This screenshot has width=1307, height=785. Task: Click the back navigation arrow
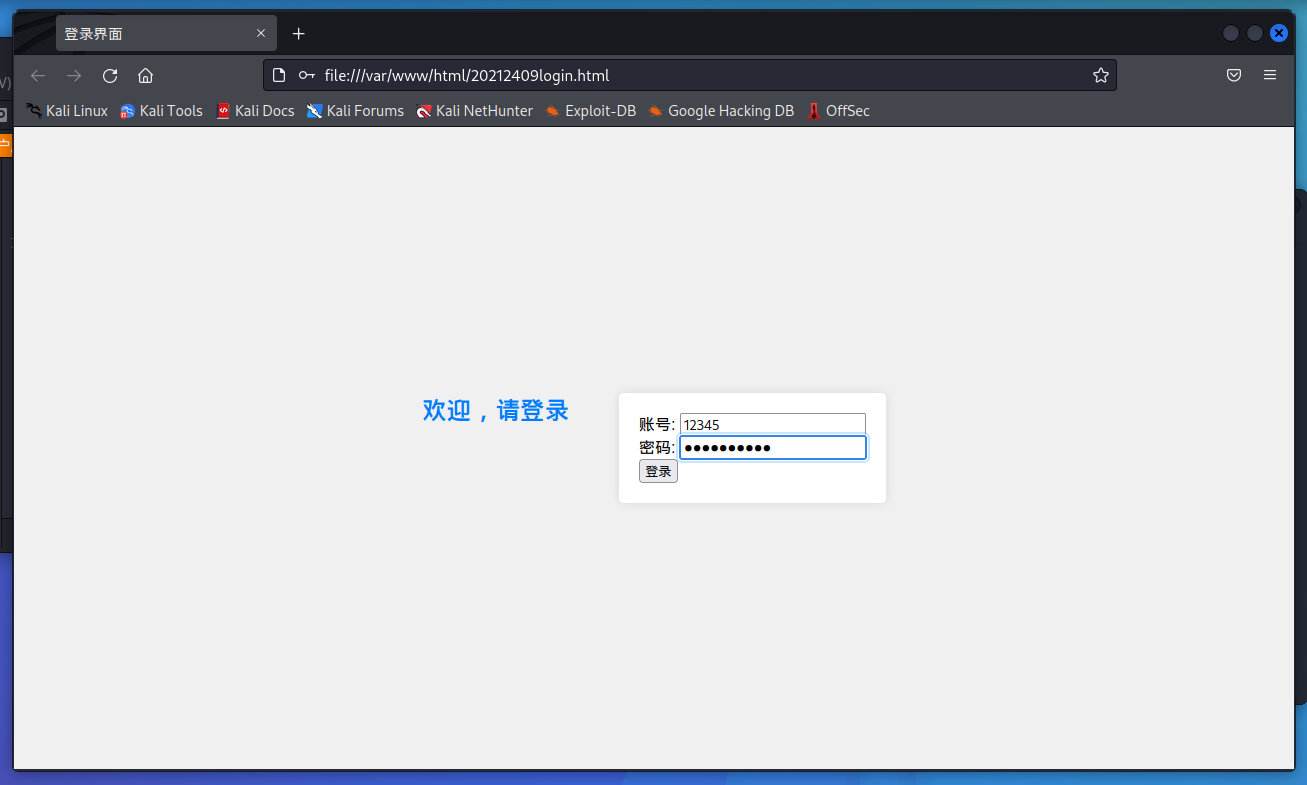38,75
